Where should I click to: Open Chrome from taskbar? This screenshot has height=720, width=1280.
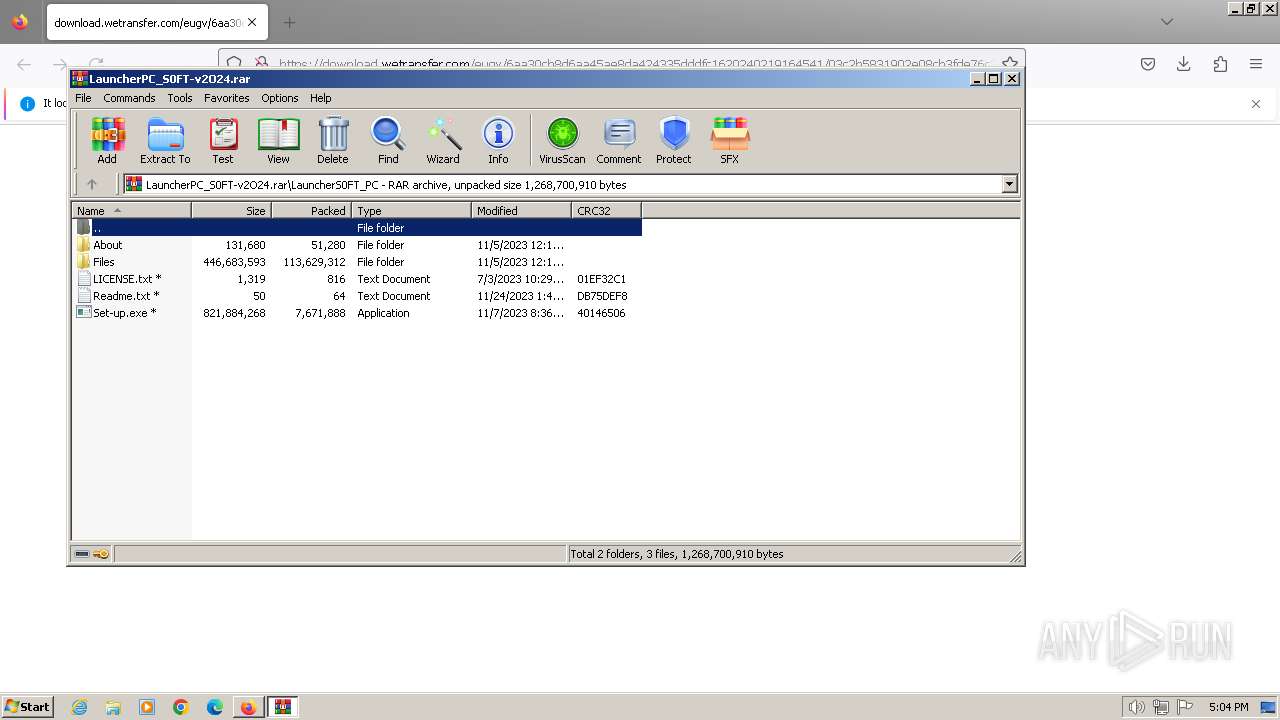click(x=181, y=707)
